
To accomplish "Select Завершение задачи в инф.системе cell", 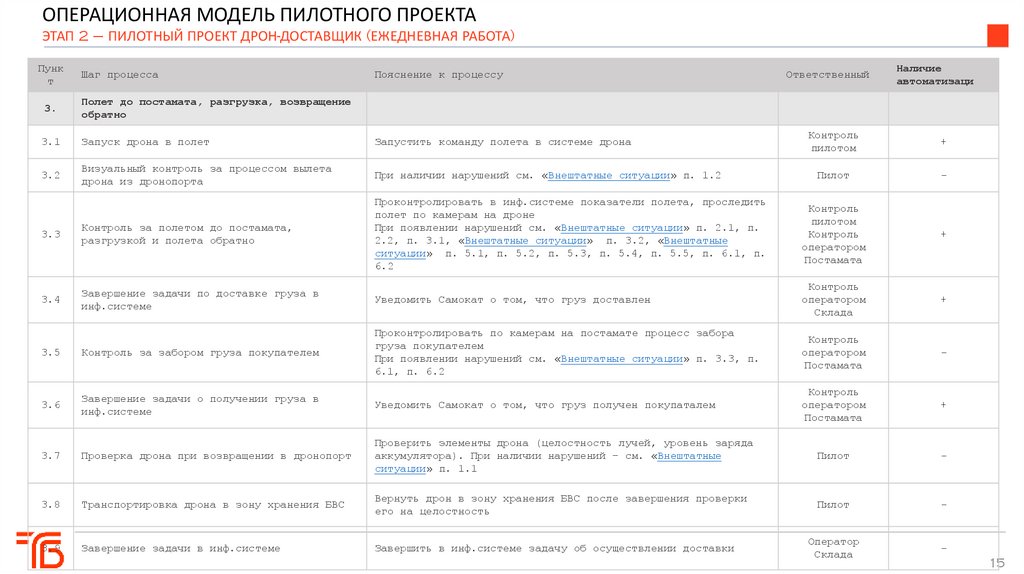I will coord(219,549).
